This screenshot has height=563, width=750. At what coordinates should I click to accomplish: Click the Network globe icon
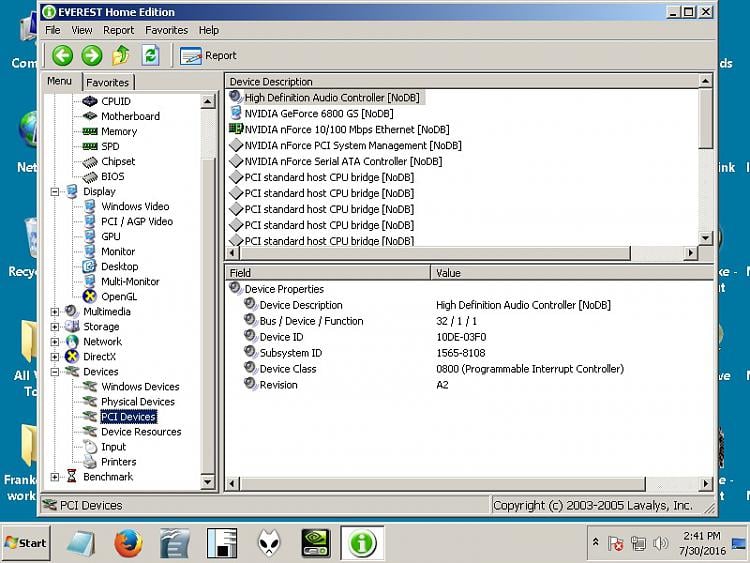[x=72, y=342]
